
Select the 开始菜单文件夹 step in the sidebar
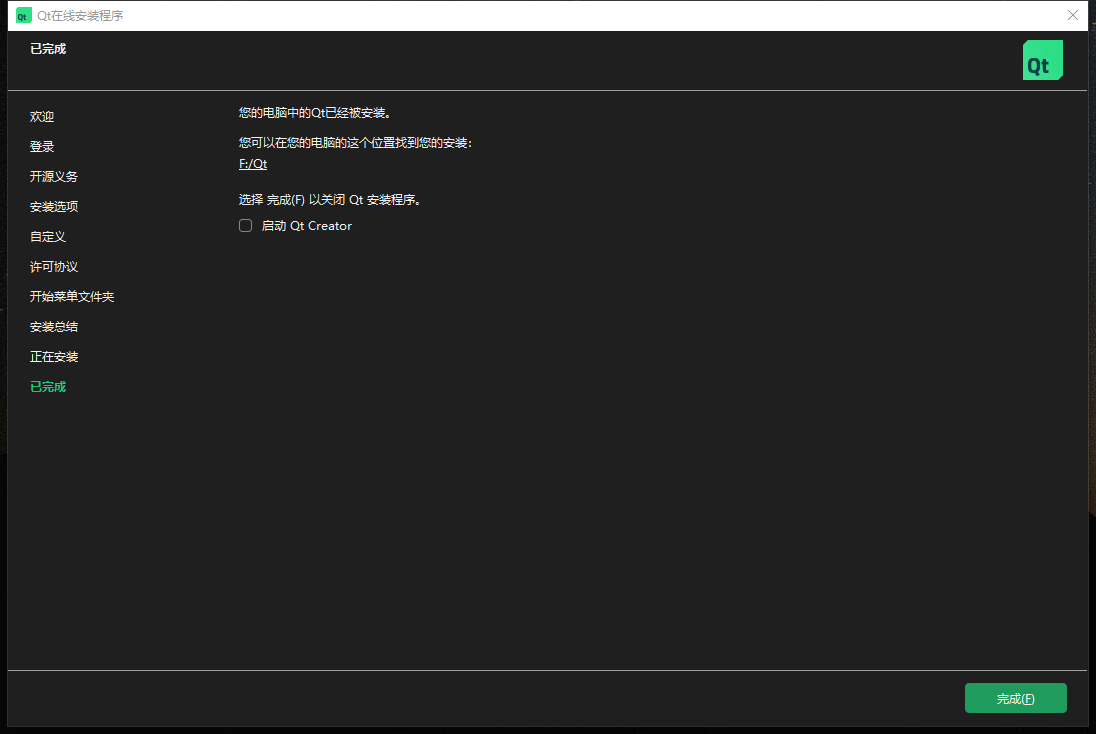click(72, 297)
